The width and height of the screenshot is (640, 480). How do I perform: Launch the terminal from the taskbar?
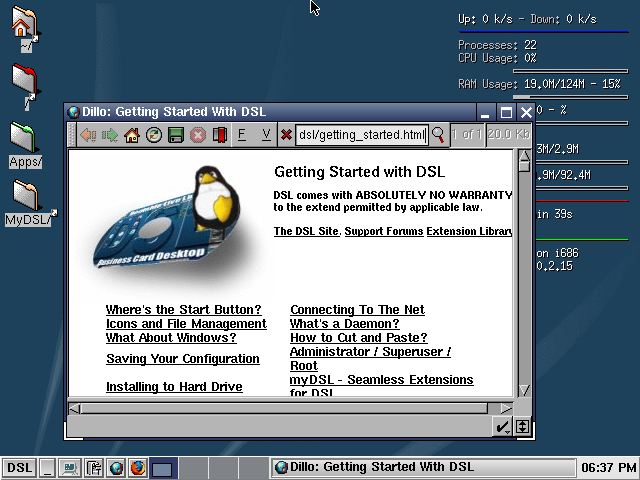pos(69,468)
